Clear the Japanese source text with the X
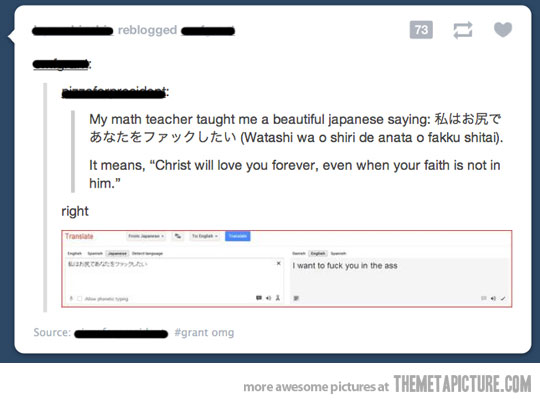The image size is (540, 403). coord(279,264)
